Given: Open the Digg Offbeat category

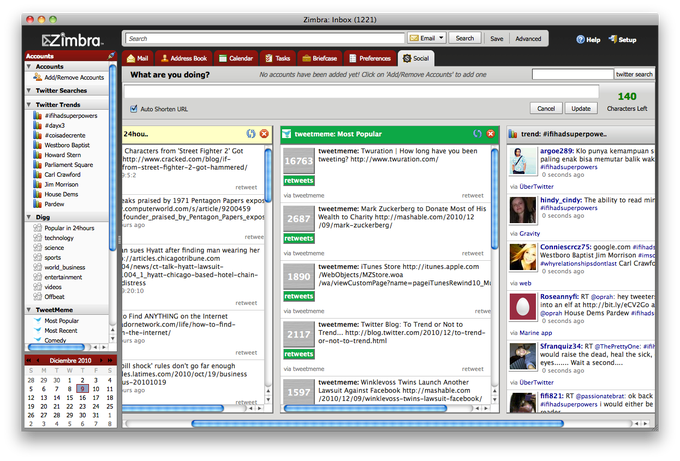Looking at the screenshot, I should coord(54,297).
